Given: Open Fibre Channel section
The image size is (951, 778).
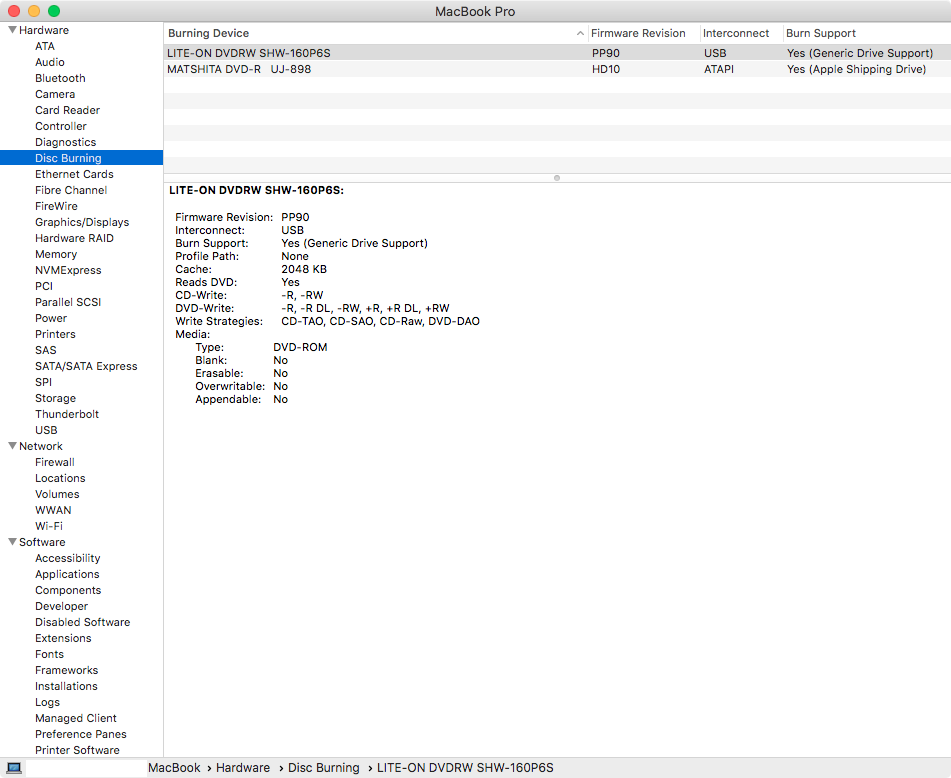Looking at the screenshot, I should pyautogui.click(x=71, y=190).
